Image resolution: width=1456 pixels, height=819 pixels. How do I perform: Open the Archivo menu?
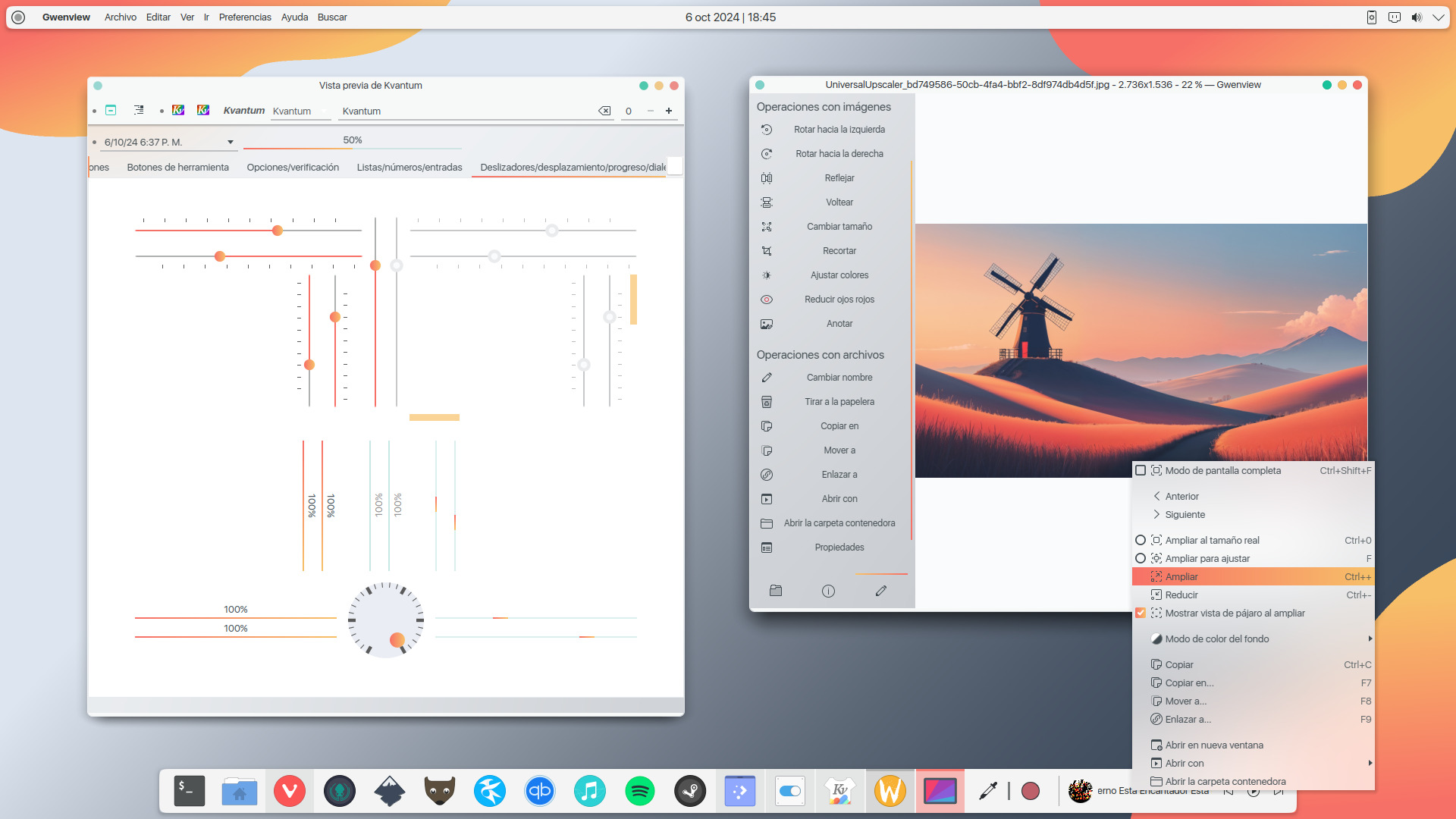(121, 17)
